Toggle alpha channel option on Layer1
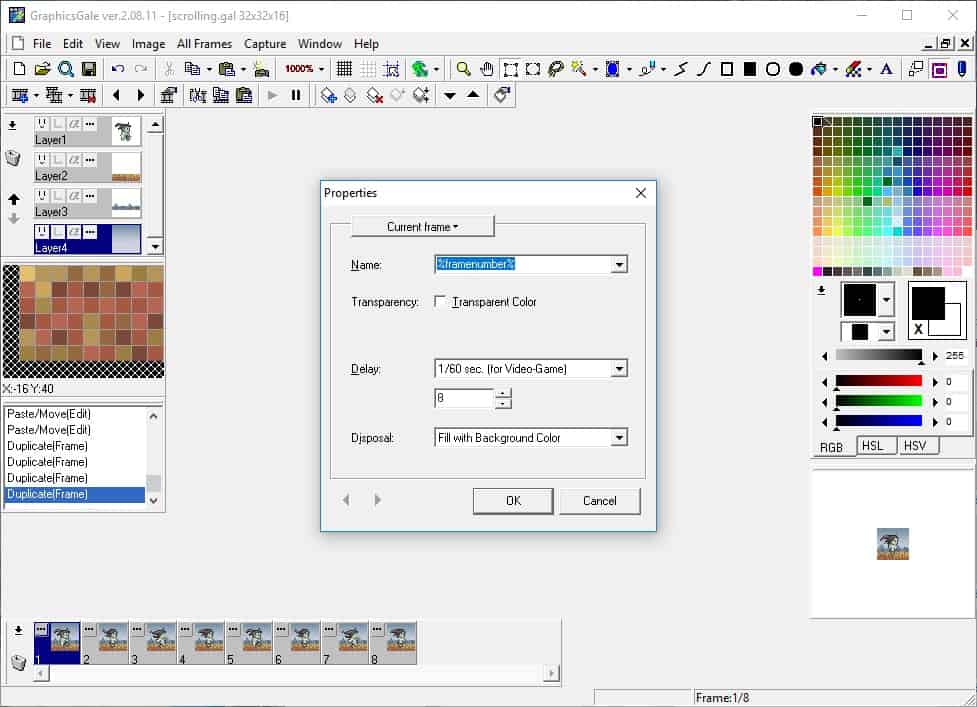This screenshot has width=977, height=707. tap(74, 124)
